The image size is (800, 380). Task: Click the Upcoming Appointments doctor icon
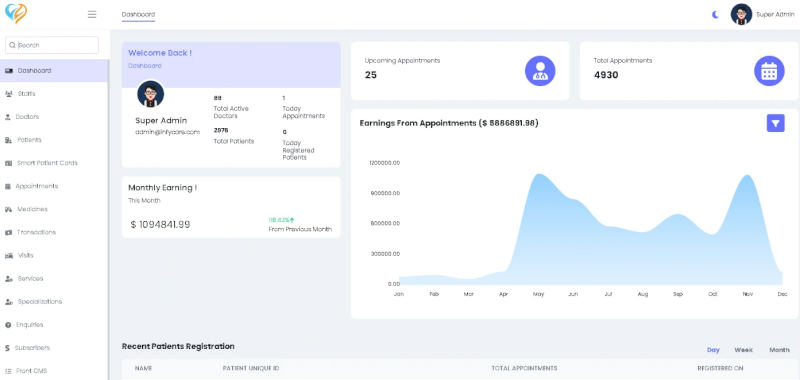tap(540, 71)
